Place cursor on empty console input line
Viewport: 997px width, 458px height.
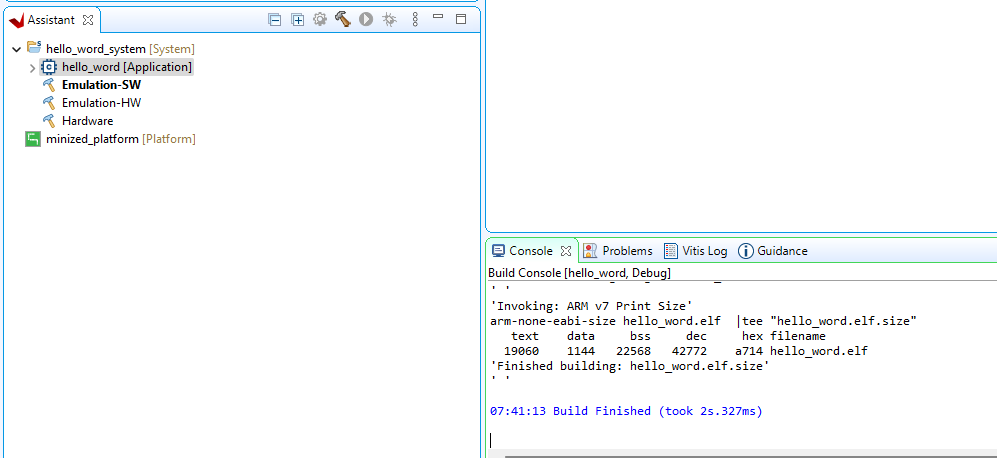[743, 440]
